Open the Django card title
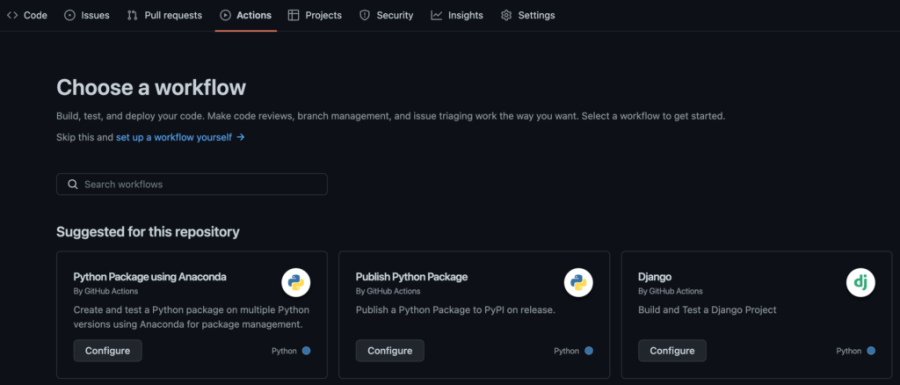Image resolution: width=900 pixels, height=385 pixels. [655, 277]
